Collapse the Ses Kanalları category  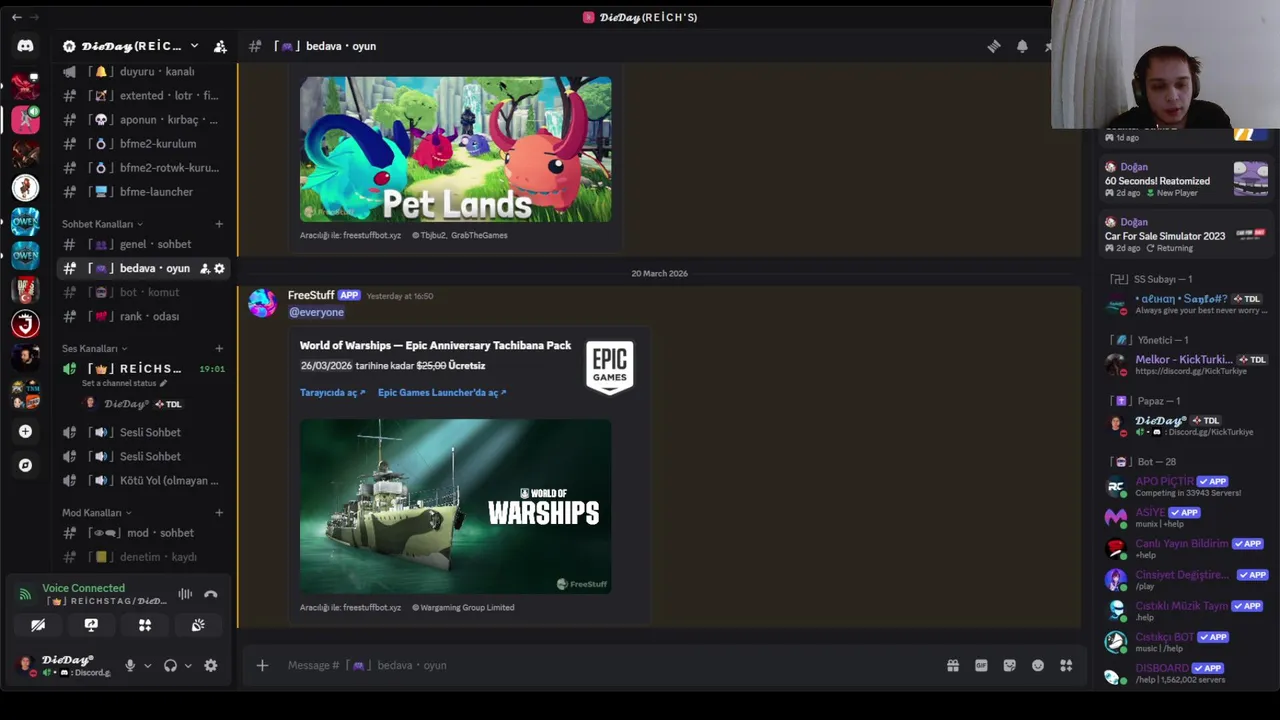tap(94, 348)
